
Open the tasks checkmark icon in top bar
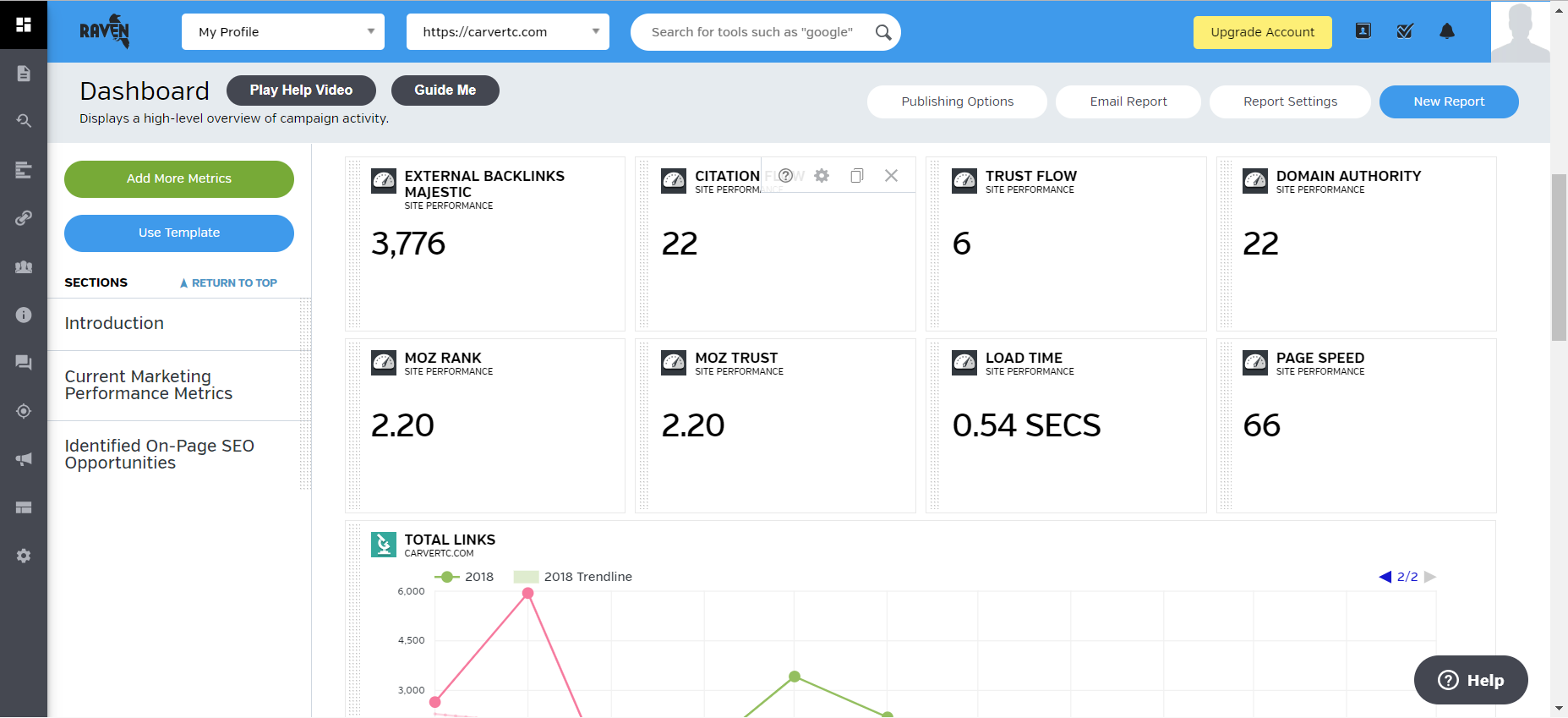coord(1405,31)
